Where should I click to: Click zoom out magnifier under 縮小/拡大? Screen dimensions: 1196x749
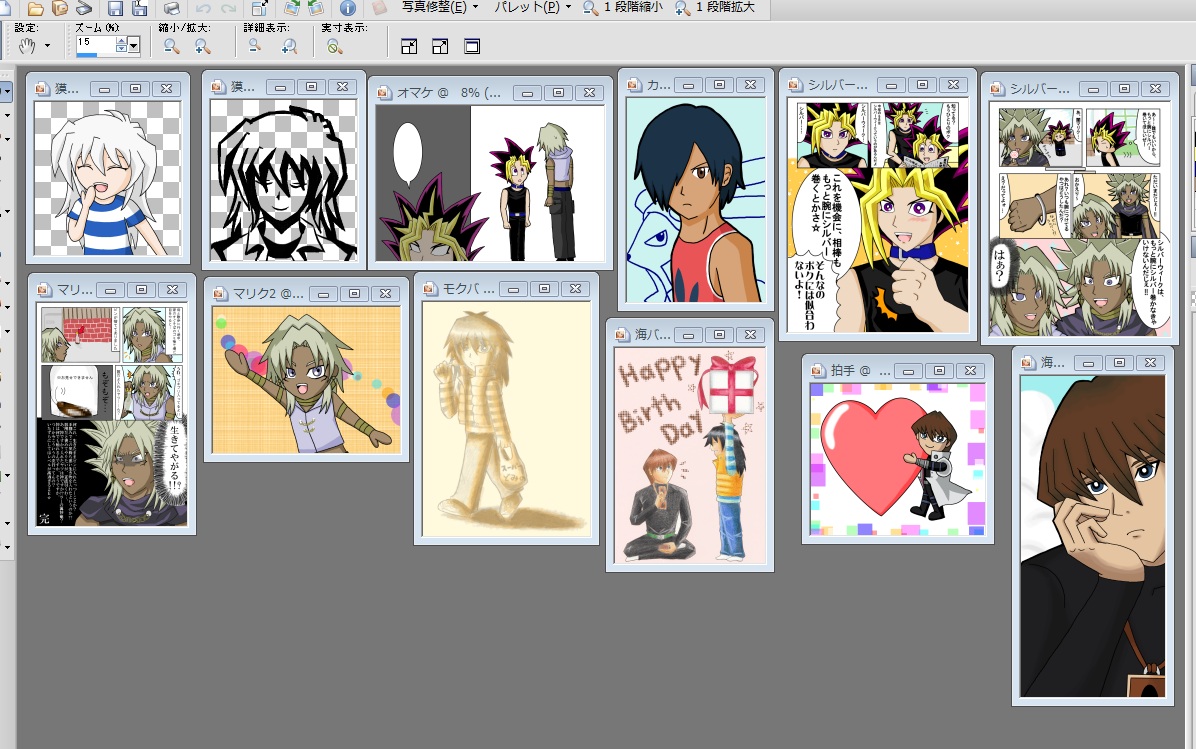tap(172, 47)
